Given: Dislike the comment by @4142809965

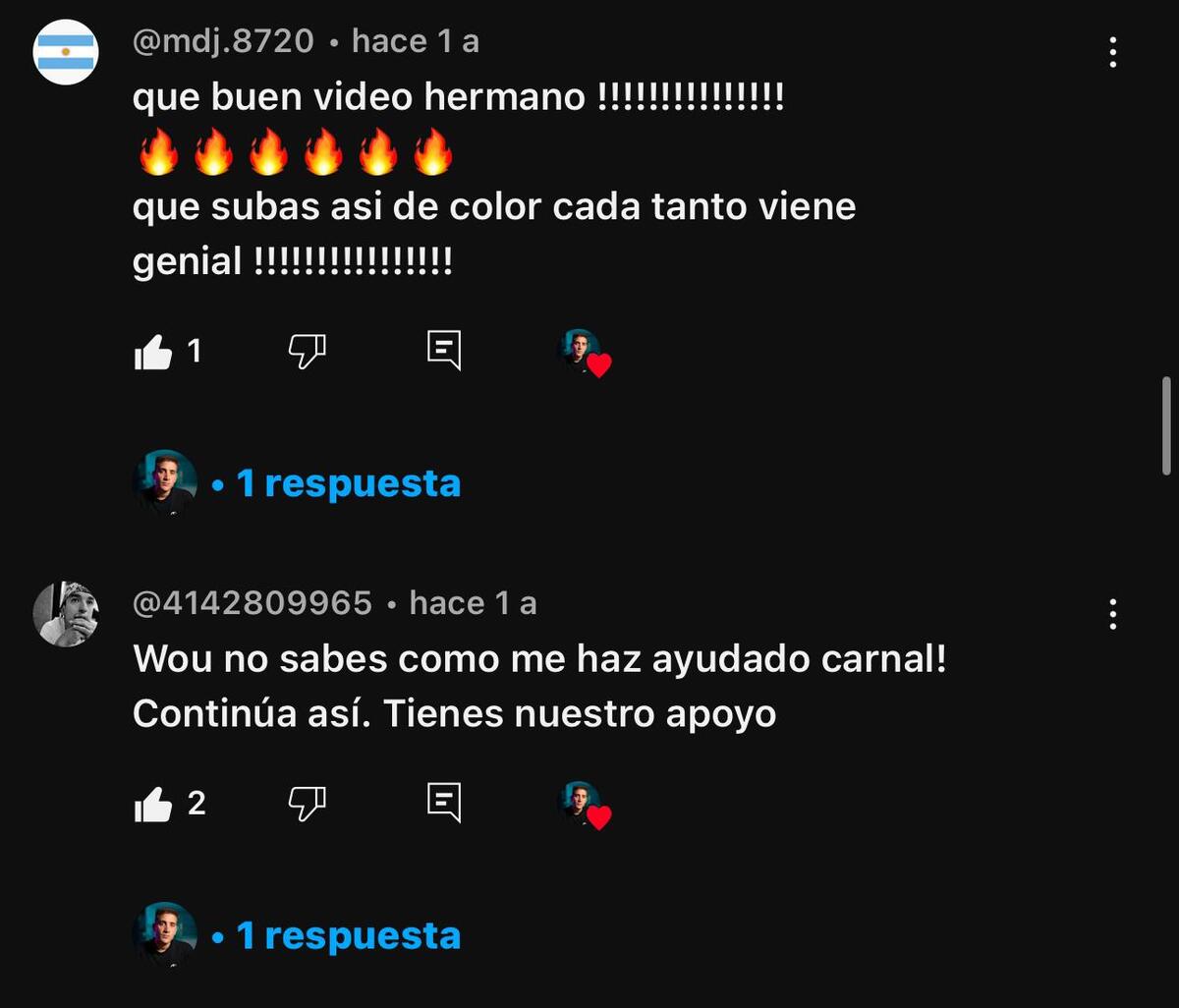Looking at the screenshot, I should coord(307,805).
